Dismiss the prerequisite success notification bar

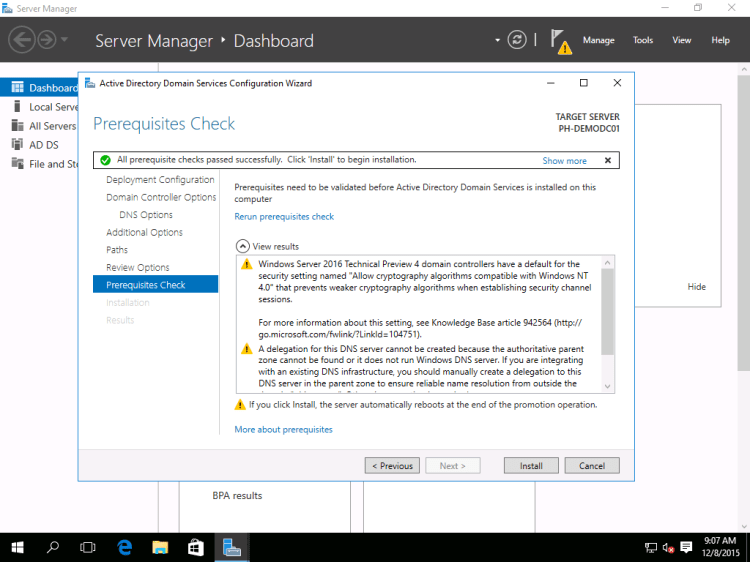[607, 160]
